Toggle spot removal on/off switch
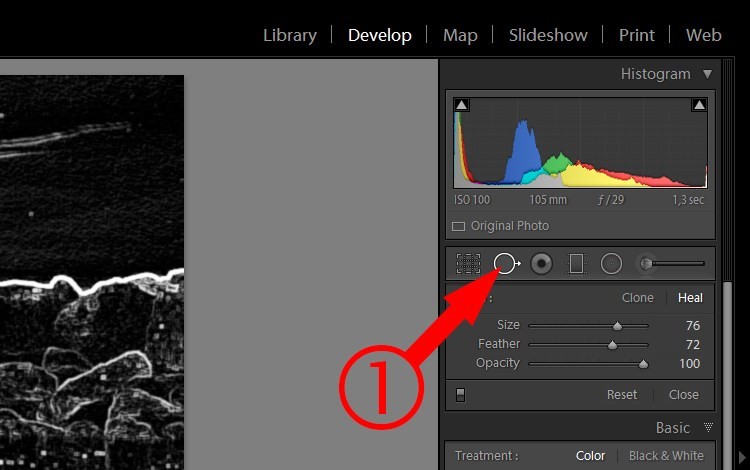The width and height of the screenshot is (750, 470). pyautogui.click(x=460, y=395)
